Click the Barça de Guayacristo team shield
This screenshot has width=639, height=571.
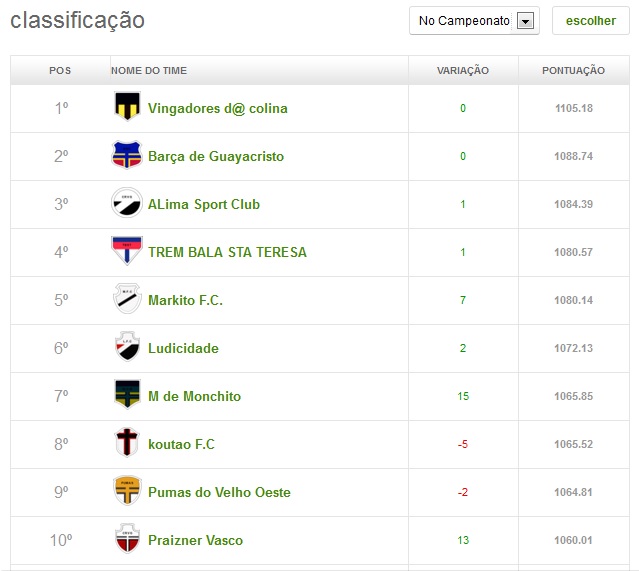click(127, 156)
